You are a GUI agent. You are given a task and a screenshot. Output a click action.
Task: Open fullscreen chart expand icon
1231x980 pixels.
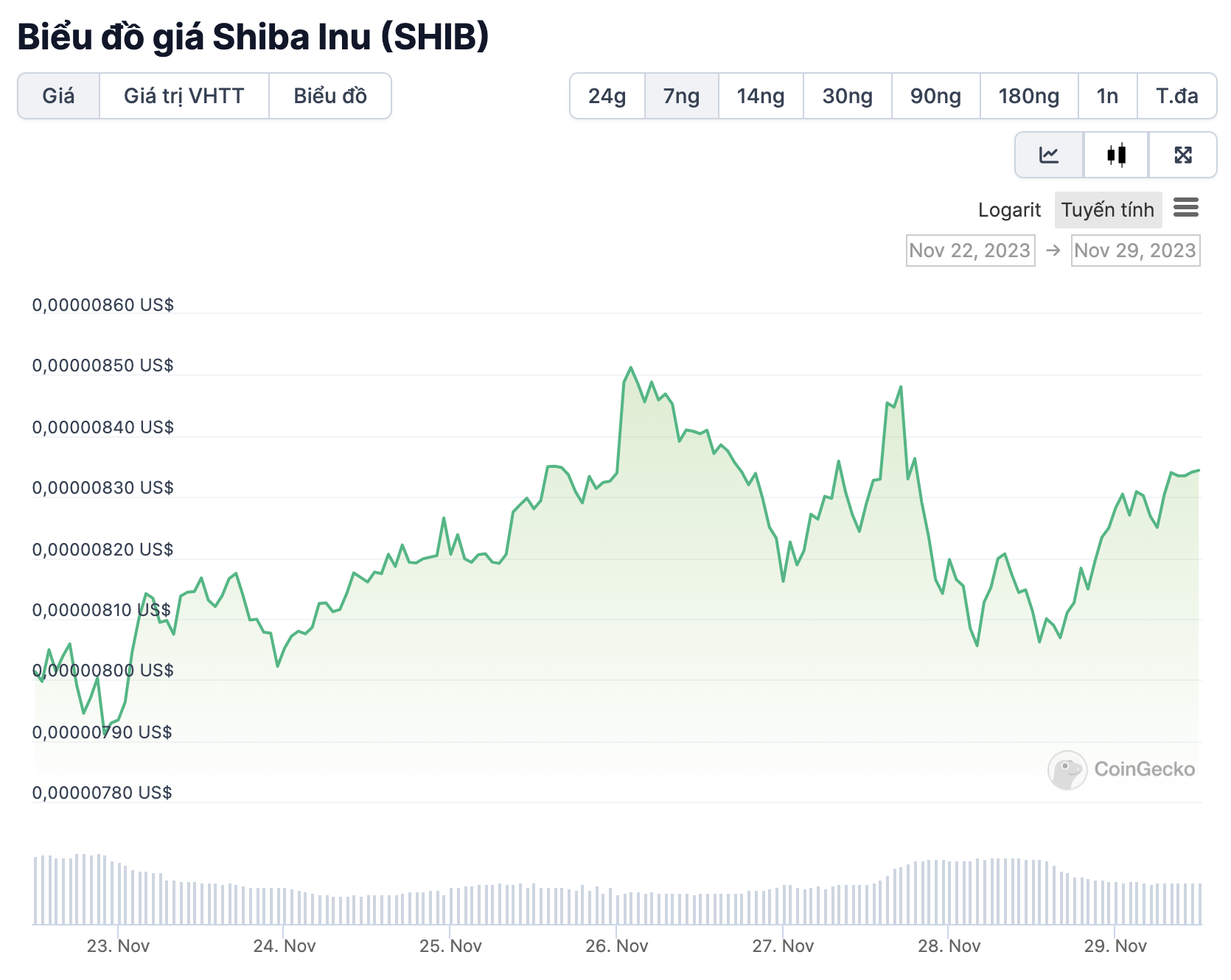pyautogui.click(x=1183, y=155)
